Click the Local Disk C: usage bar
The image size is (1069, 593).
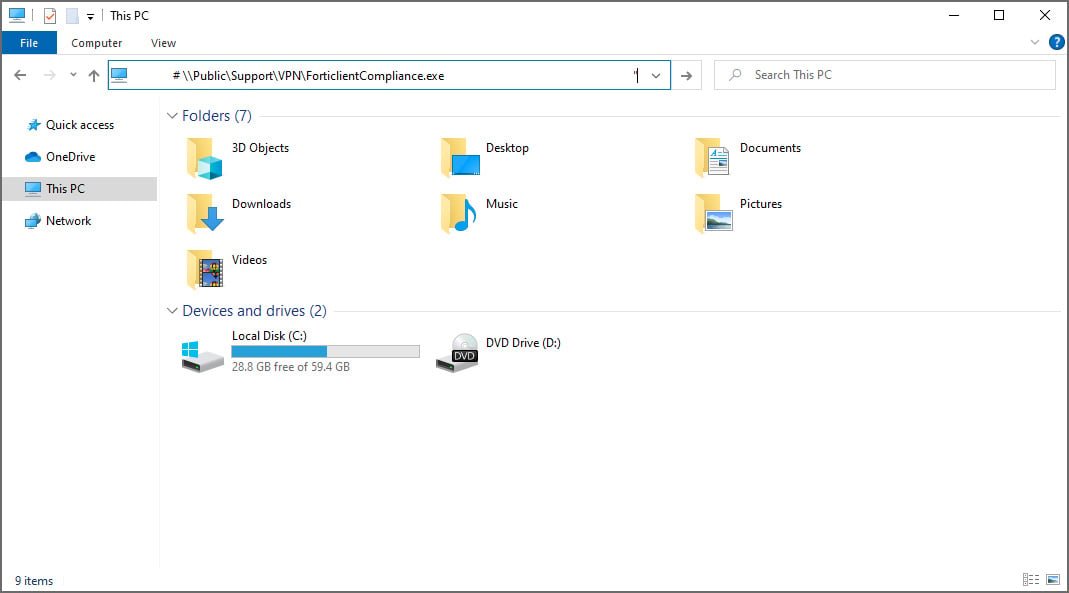pyautogui.click(x=325, y=350)
